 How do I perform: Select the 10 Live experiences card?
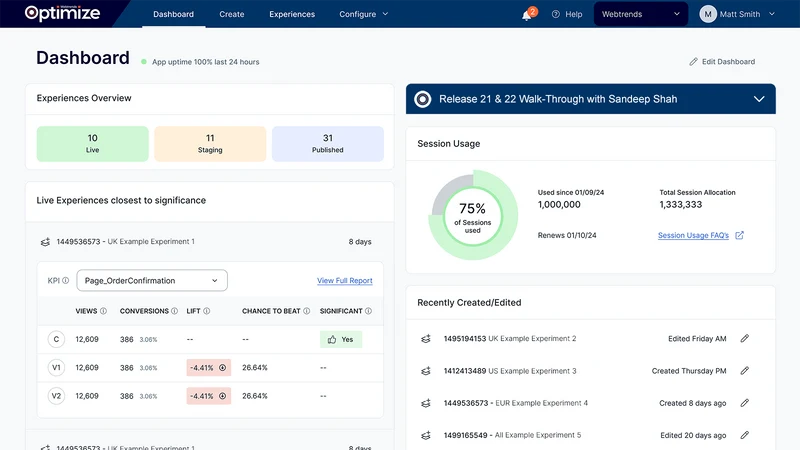[92, 144]
